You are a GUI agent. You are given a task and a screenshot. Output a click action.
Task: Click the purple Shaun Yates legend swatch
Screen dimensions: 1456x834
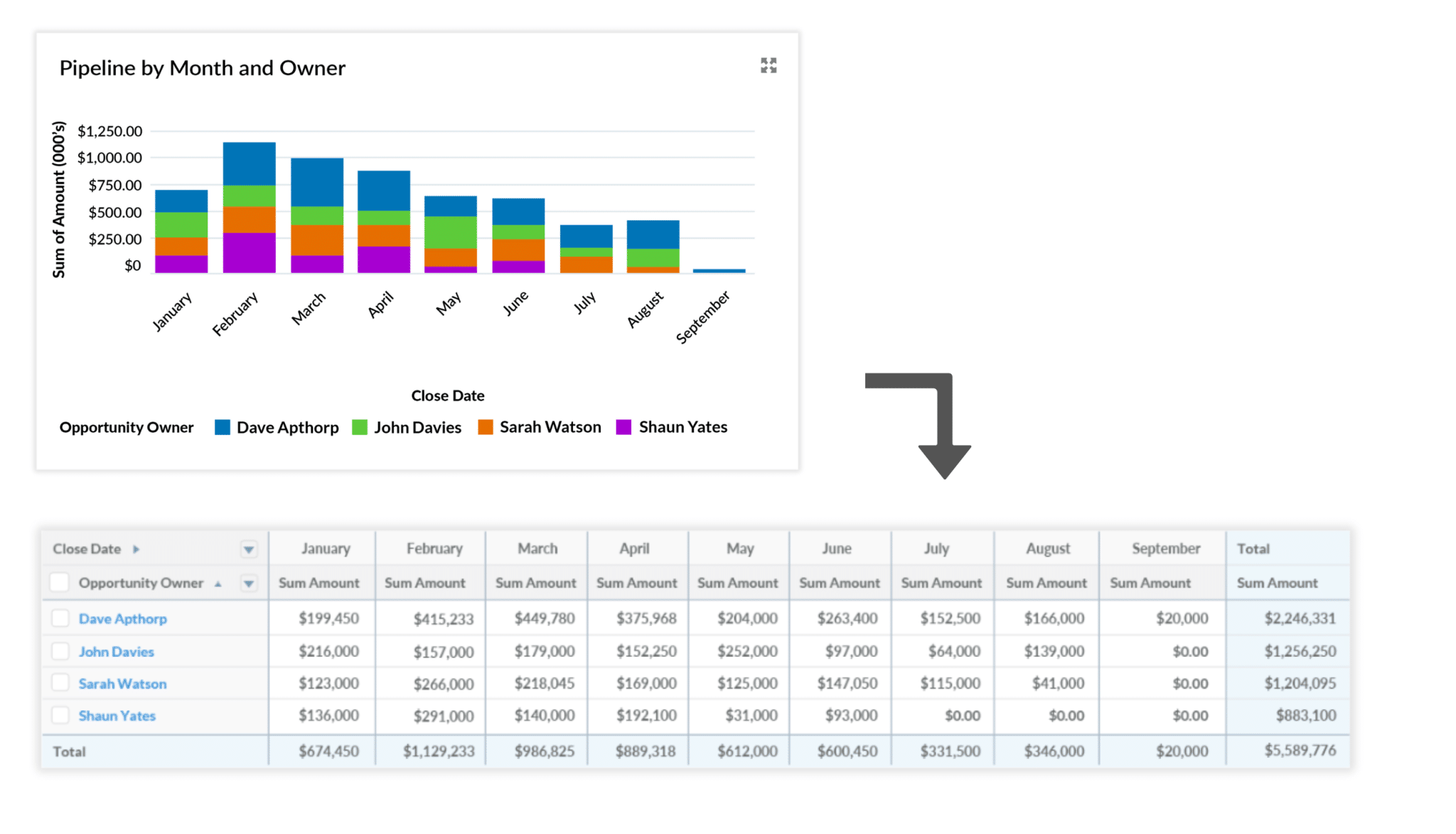click(x=623, y=427)
